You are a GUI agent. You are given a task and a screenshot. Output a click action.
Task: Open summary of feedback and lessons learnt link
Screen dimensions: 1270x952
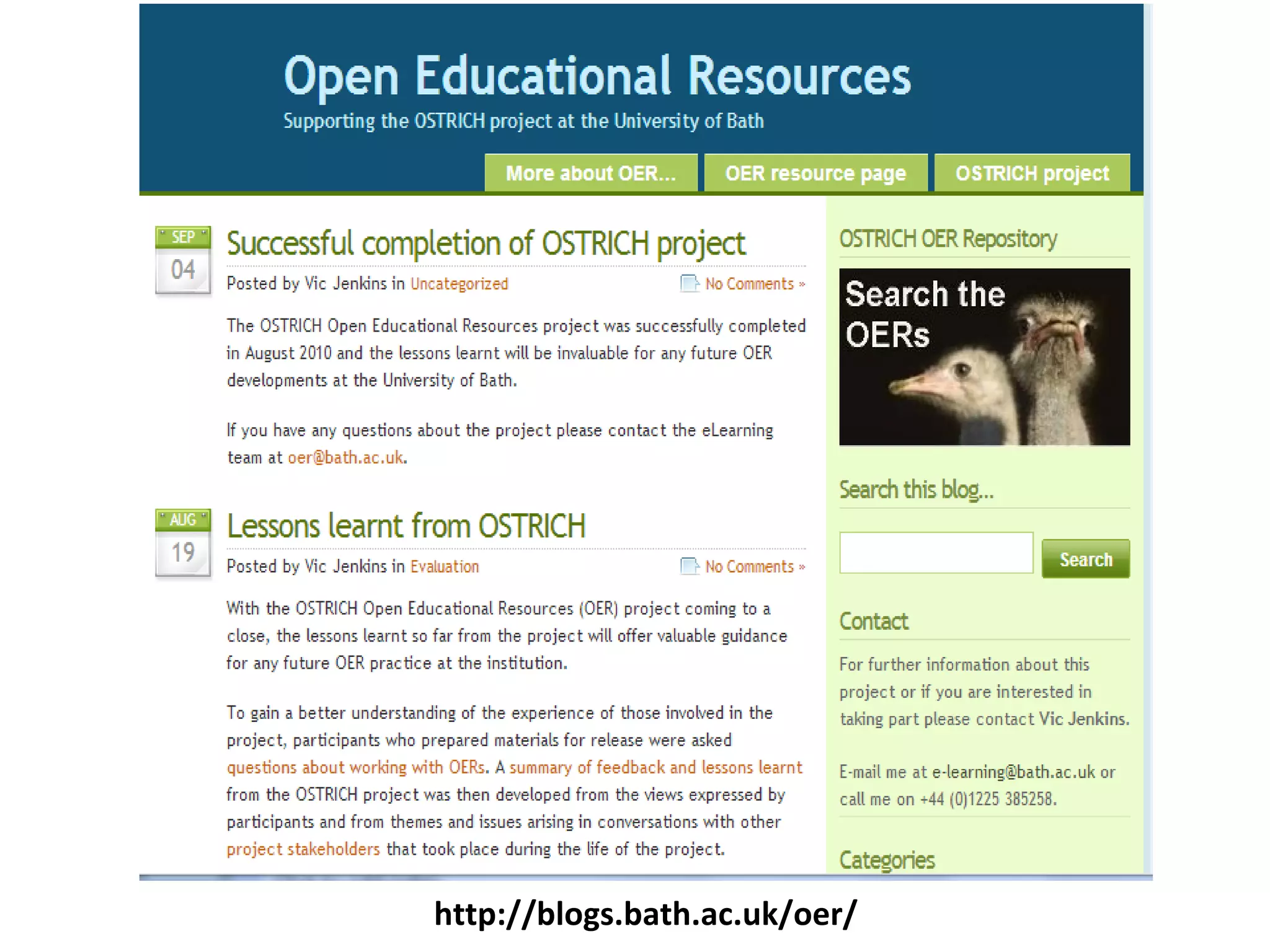pos(656,767)
